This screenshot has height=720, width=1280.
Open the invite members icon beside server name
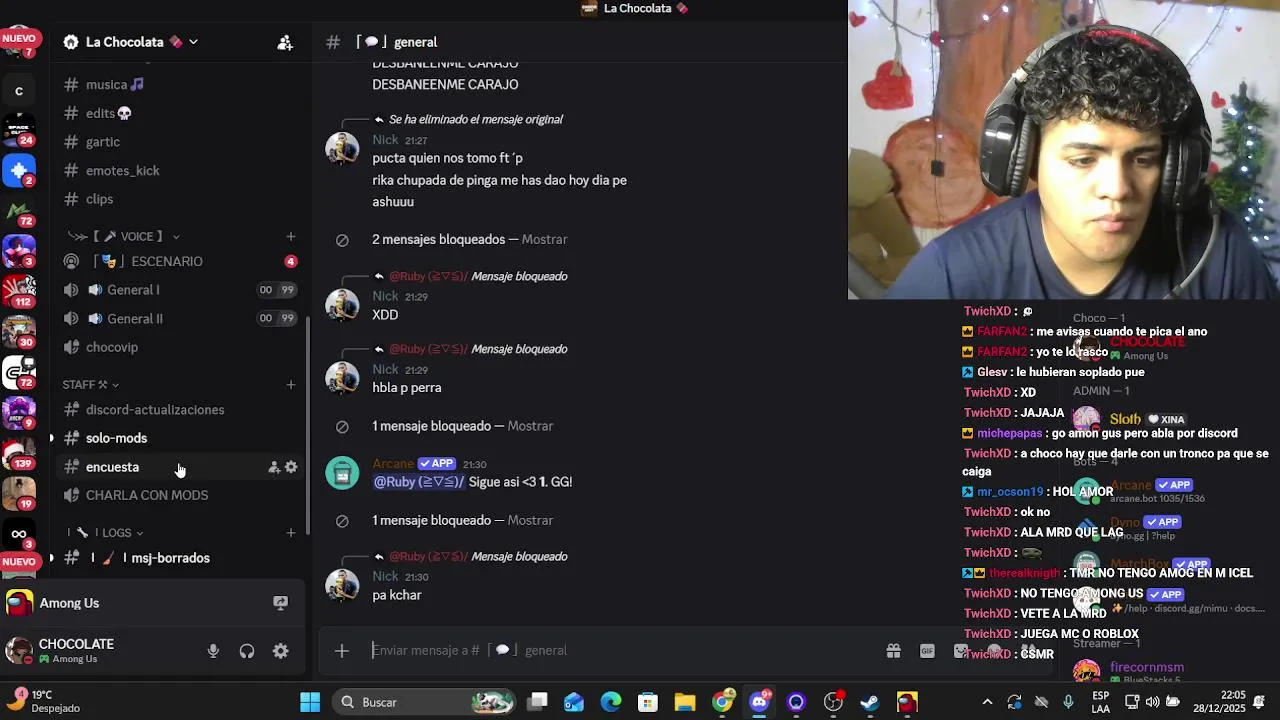tap(285, 42)
